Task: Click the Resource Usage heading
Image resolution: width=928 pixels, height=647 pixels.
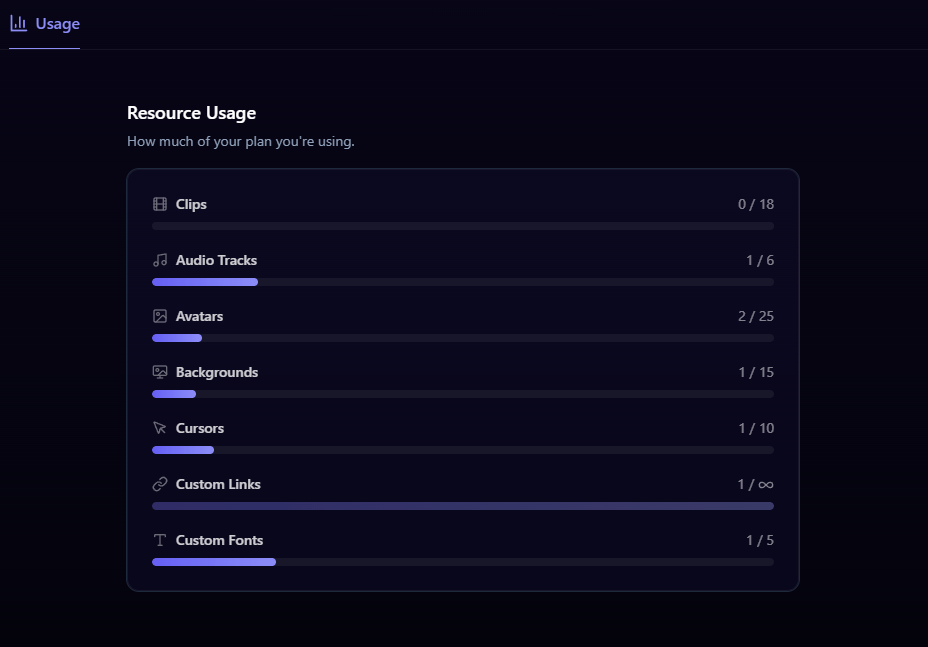Action: pos(190,113)
